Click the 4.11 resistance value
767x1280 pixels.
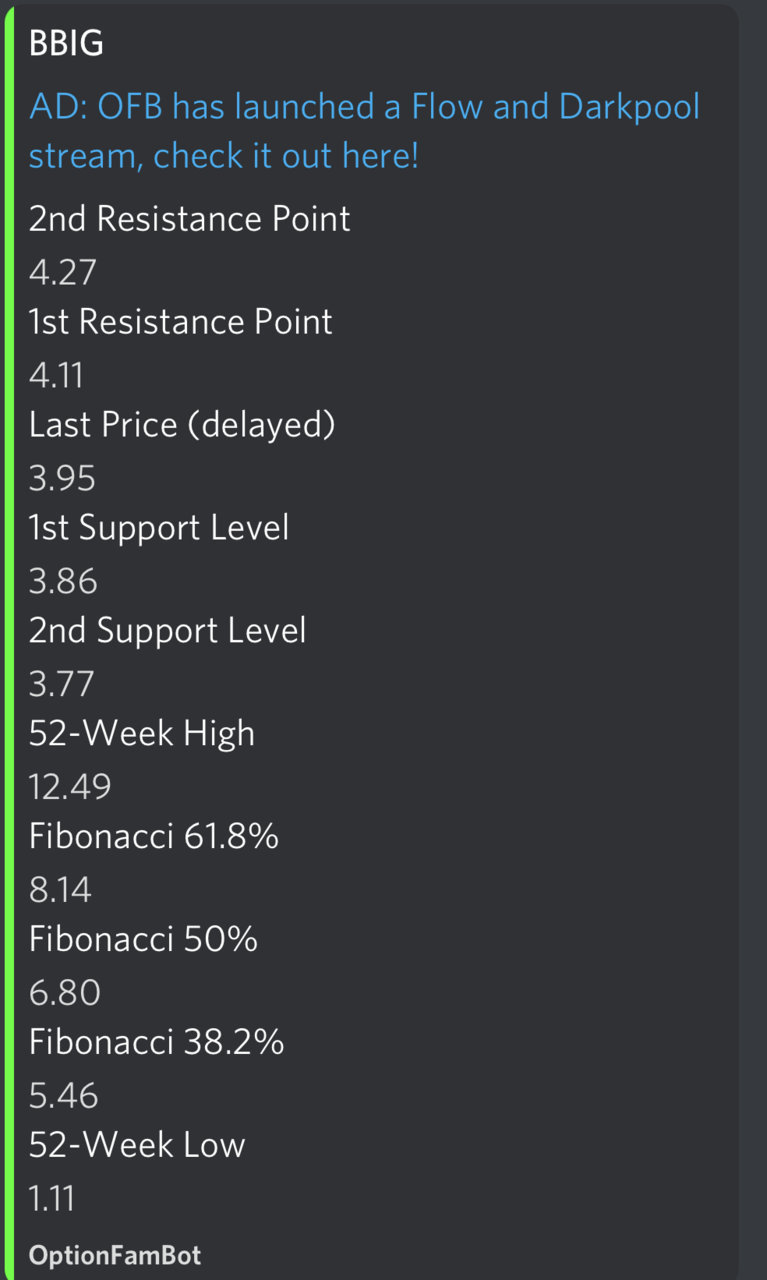pos(57,374)
